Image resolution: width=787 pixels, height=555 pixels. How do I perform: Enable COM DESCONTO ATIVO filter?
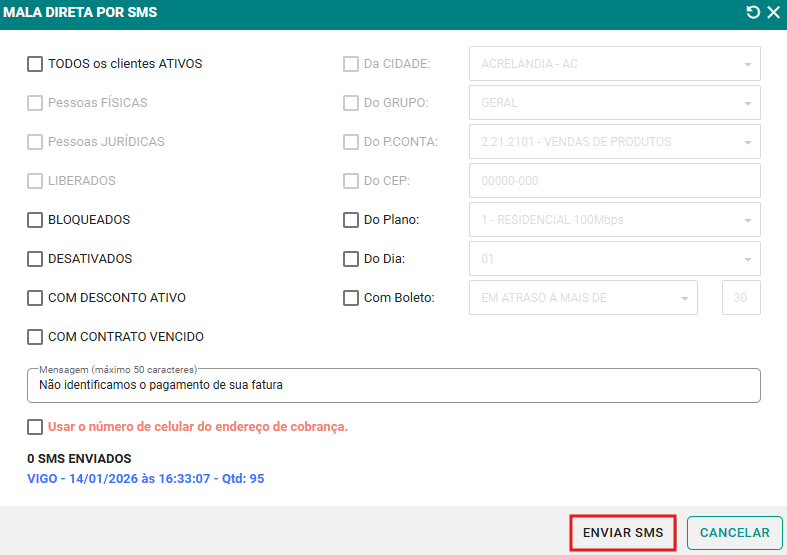pos(35,298)
